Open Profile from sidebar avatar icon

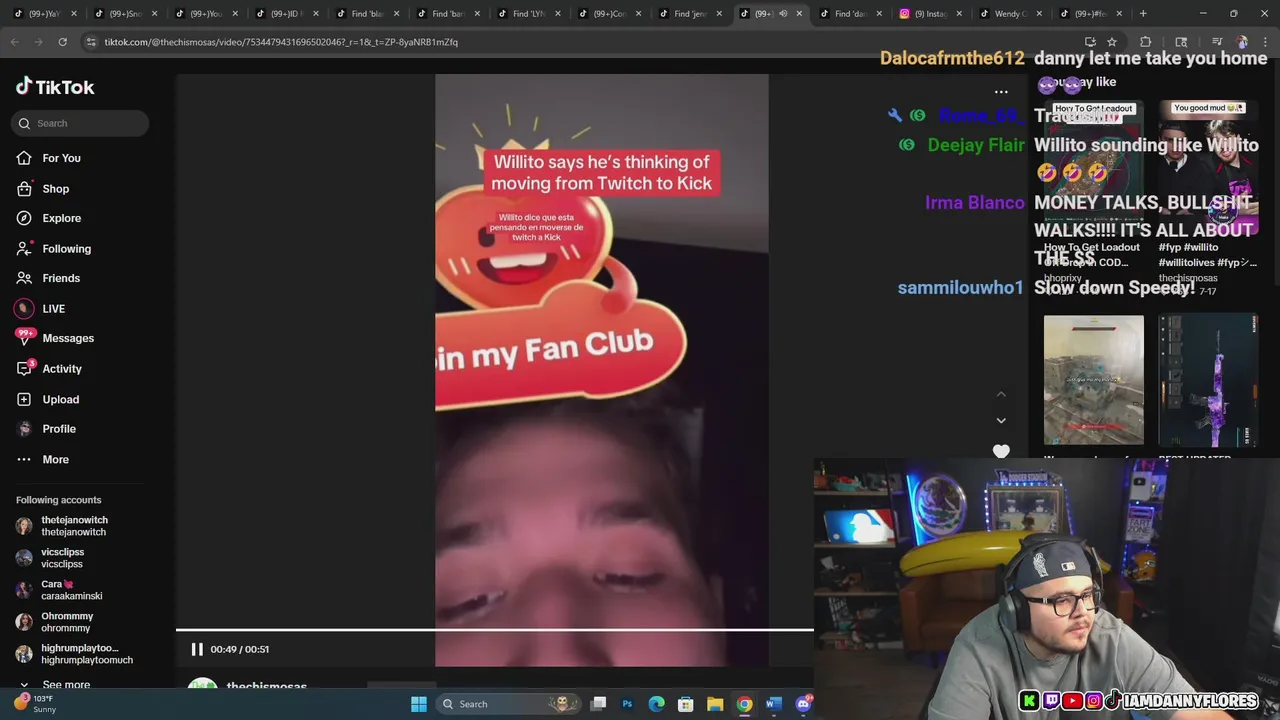coord(24,429)
